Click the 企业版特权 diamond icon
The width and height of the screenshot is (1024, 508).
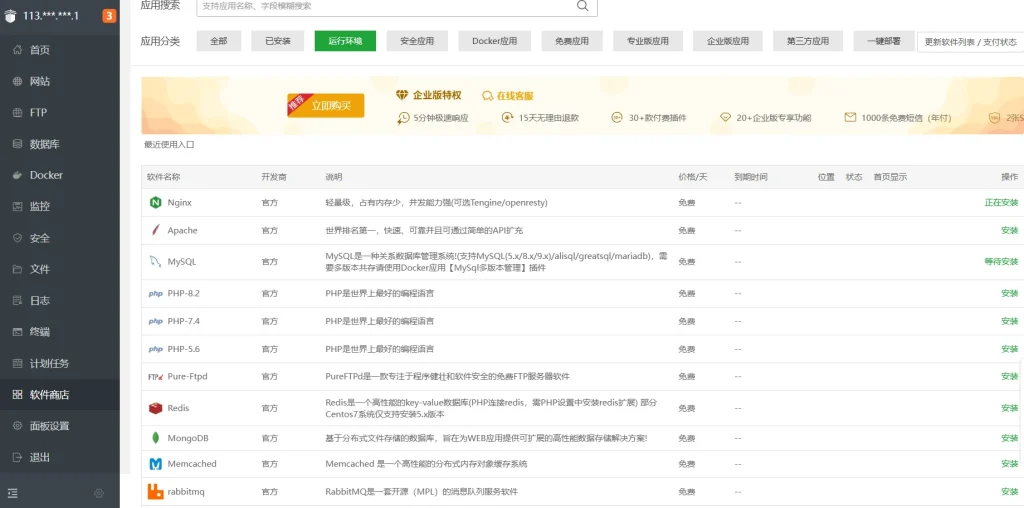tap(402, 95)
